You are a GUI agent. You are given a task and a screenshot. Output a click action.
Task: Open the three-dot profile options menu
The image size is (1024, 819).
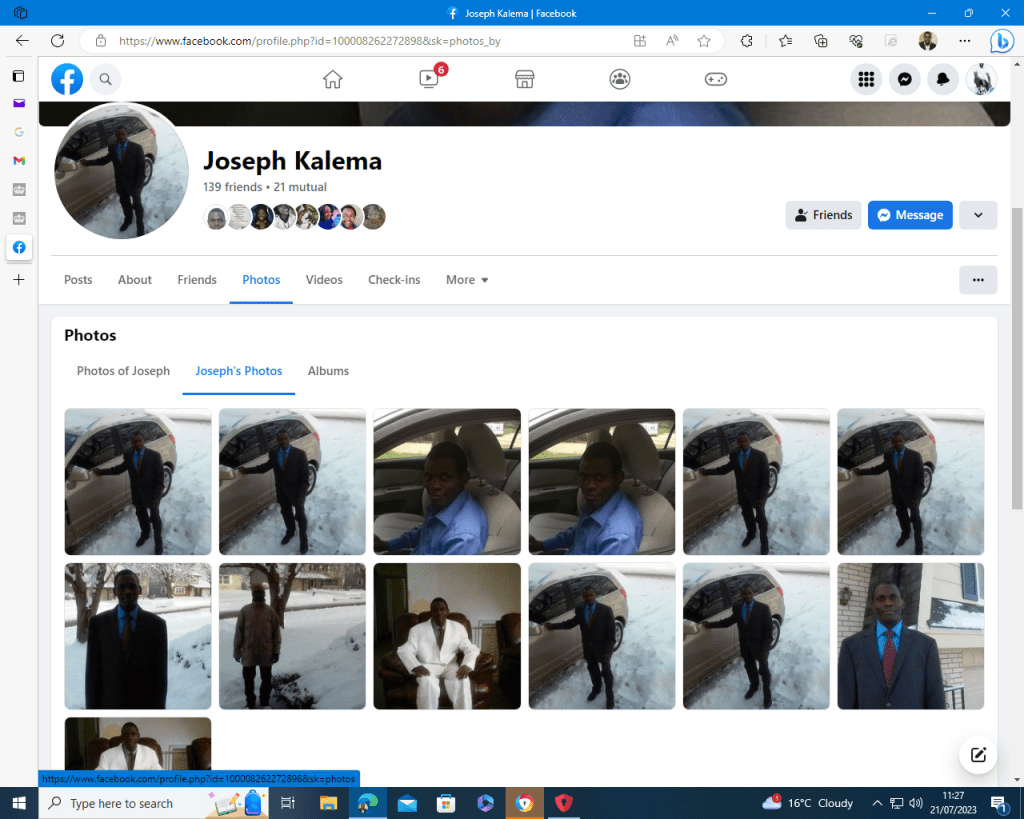977,280
